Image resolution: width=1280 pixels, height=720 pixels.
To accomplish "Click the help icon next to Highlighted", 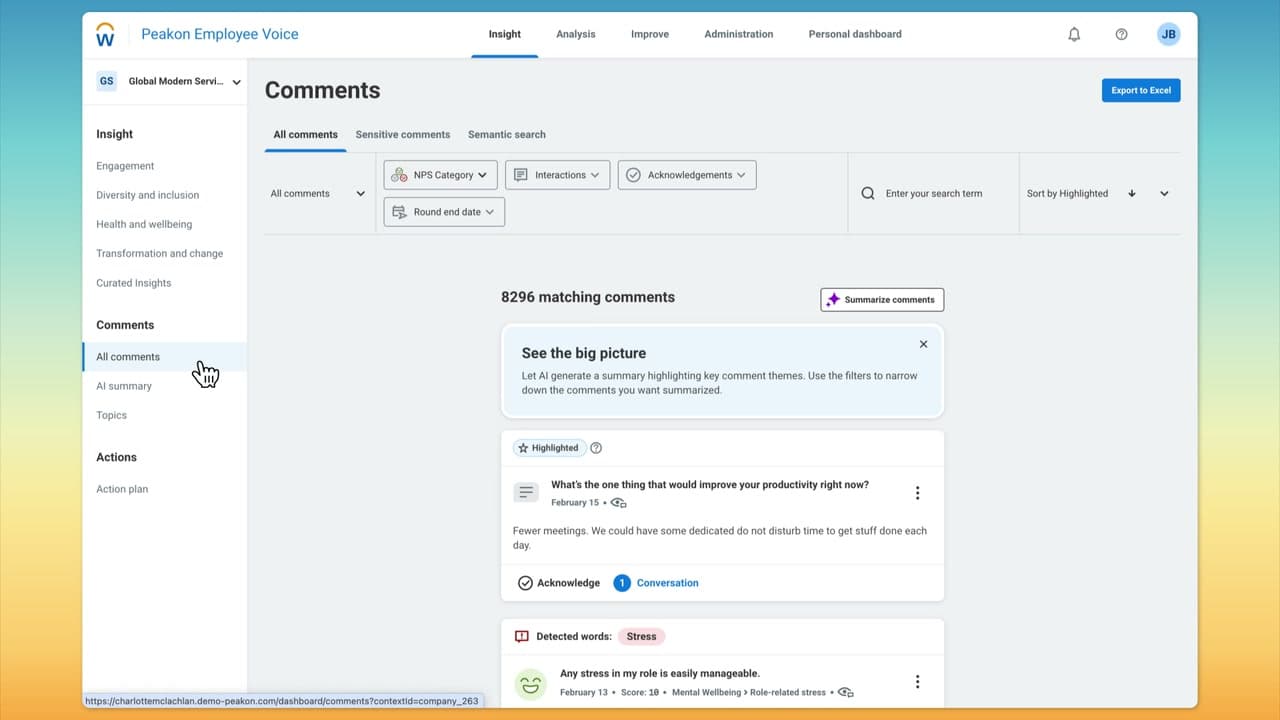I will pyautogui.click(x=597, y=448).
